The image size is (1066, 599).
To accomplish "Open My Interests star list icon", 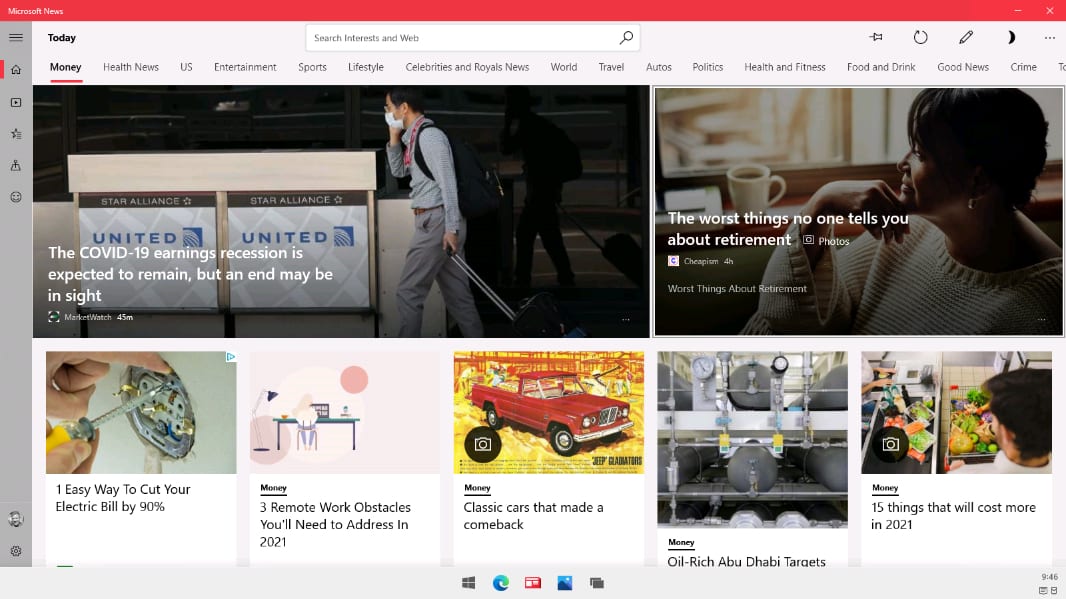I will (x=16, y=134).
